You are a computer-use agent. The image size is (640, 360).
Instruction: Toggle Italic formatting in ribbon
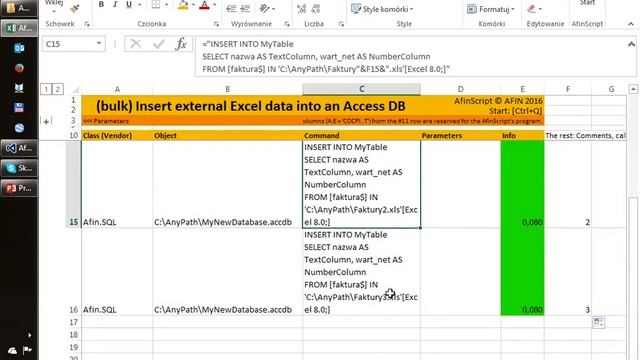coord(115,4)
